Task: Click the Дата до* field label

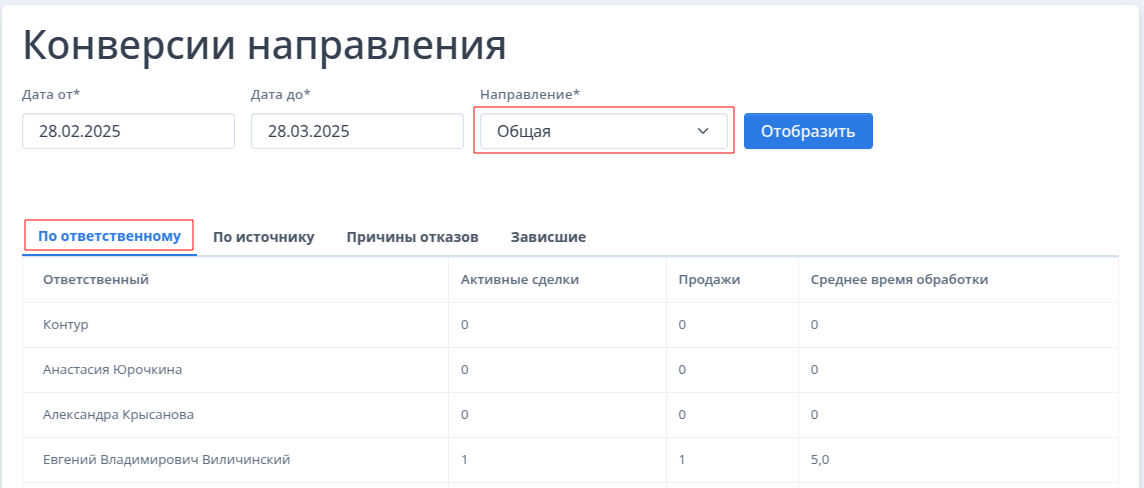Action: 281,94
